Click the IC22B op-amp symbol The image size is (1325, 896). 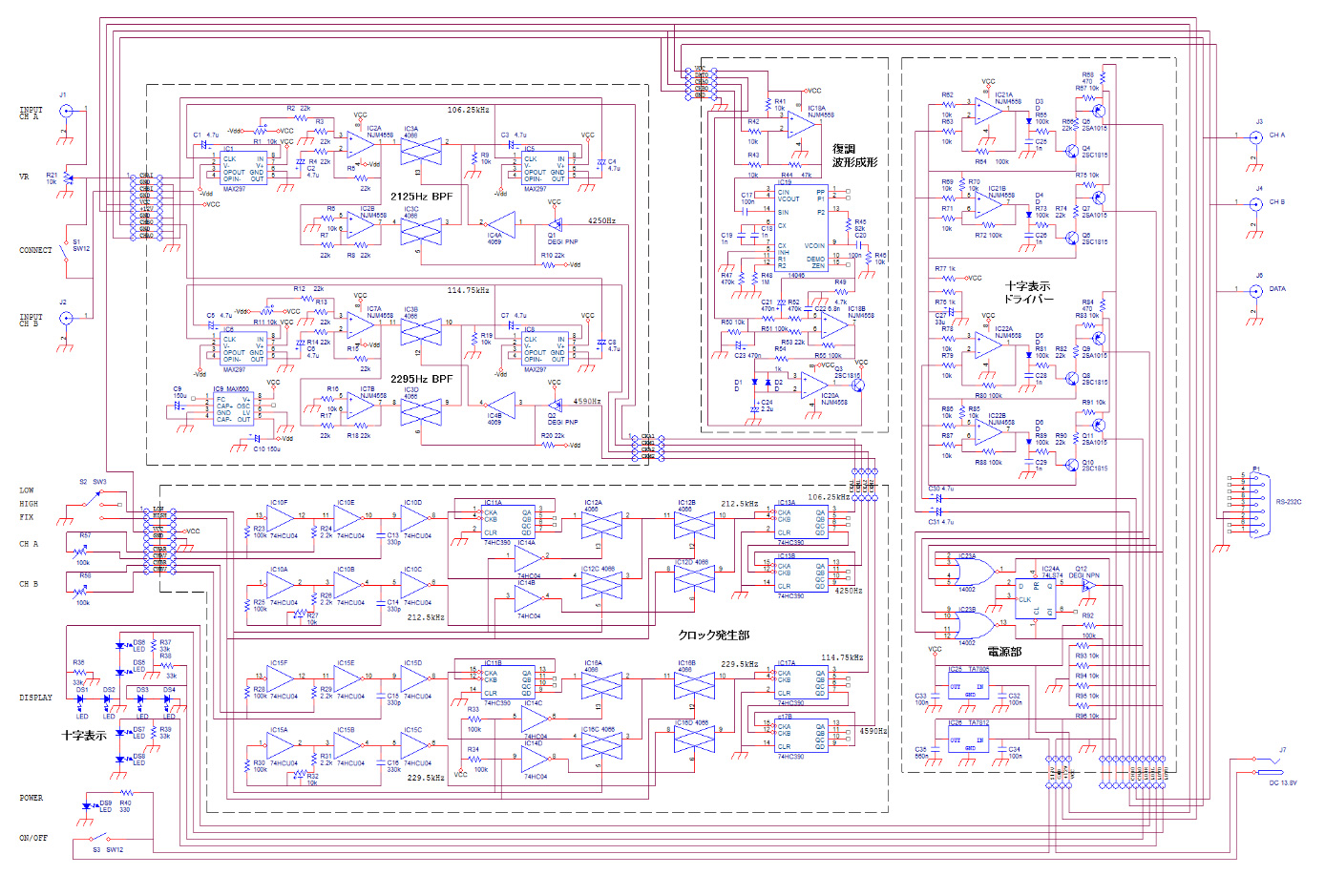pos(989,432)
